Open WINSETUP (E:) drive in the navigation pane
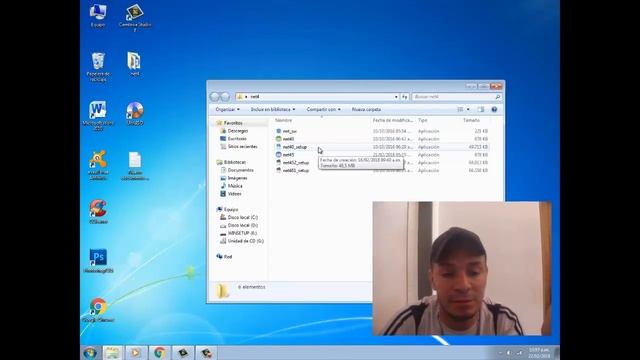 242,233
